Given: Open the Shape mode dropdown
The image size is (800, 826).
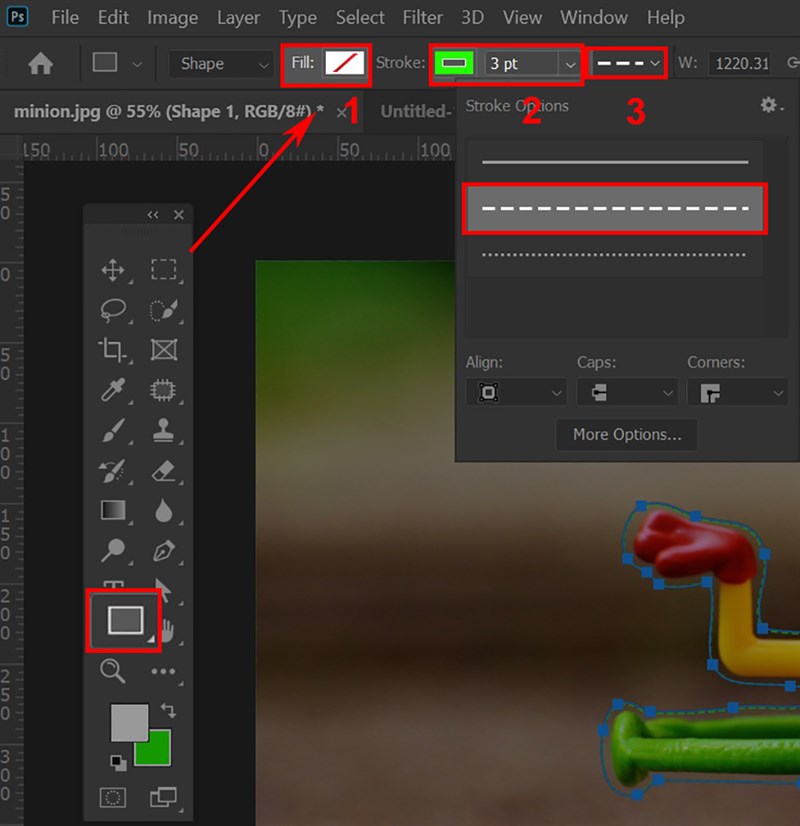Looking at the screenshot, I should point(222,64).
